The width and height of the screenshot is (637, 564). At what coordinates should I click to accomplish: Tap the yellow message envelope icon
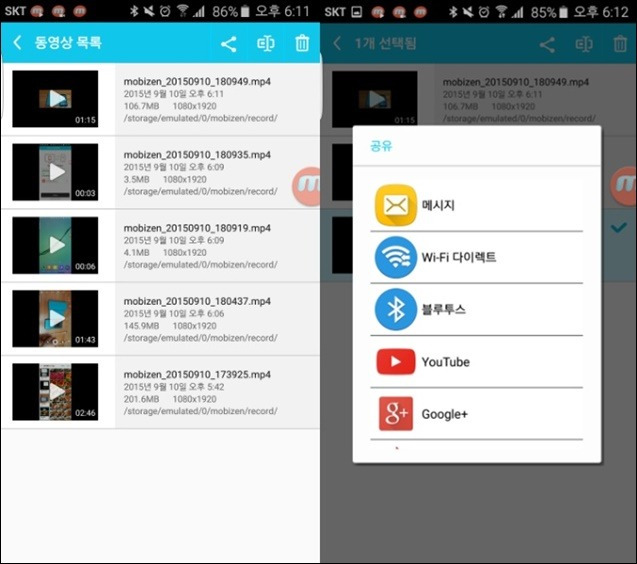(x=396, y=205)
